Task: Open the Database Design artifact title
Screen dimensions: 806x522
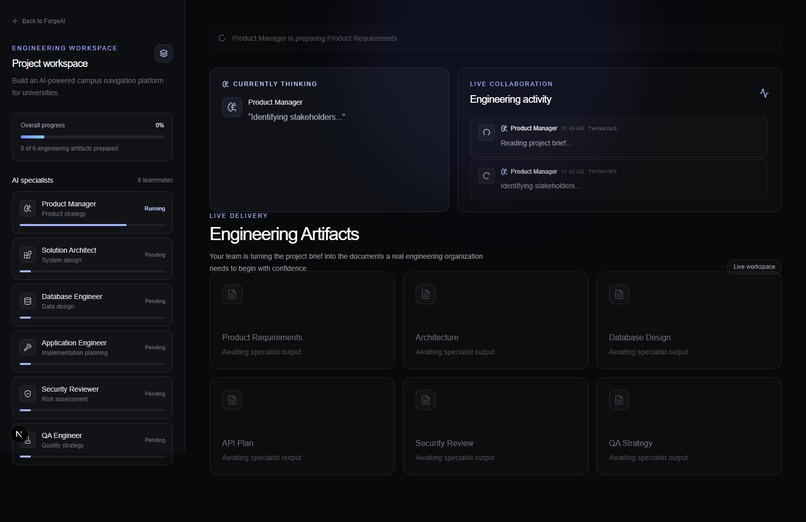Action: [639, 338]
